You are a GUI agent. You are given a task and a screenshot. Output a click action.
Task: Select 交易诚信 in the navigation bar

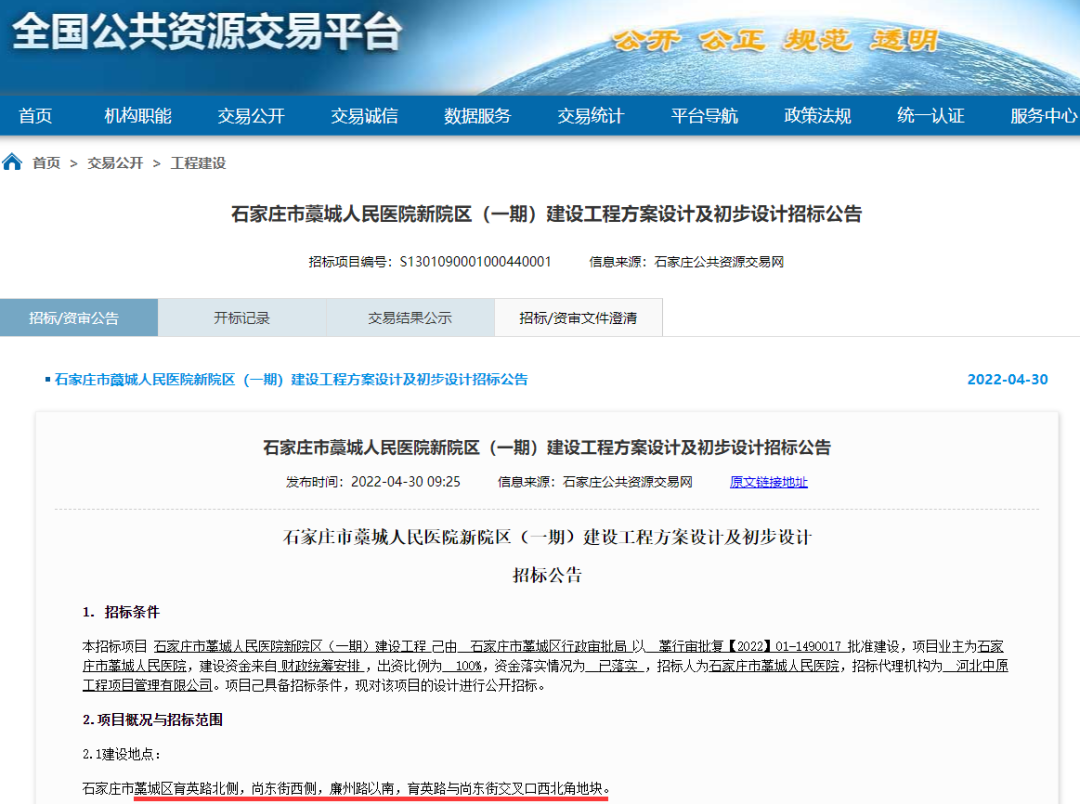coord(364,116)
